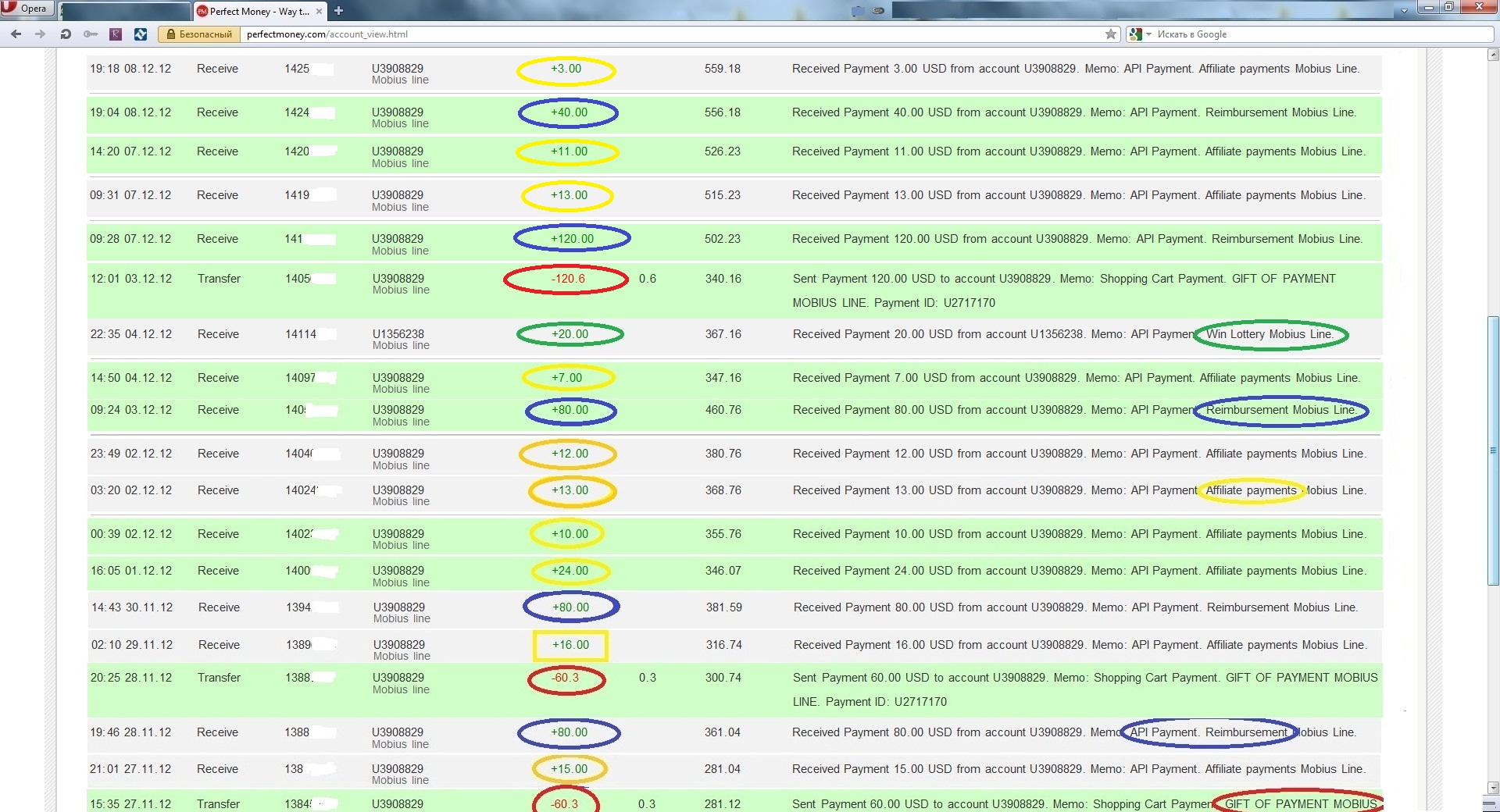1500x812 pixels.
Task: Click timestamp 22:35 04.12.12
Action: point(131,334)
